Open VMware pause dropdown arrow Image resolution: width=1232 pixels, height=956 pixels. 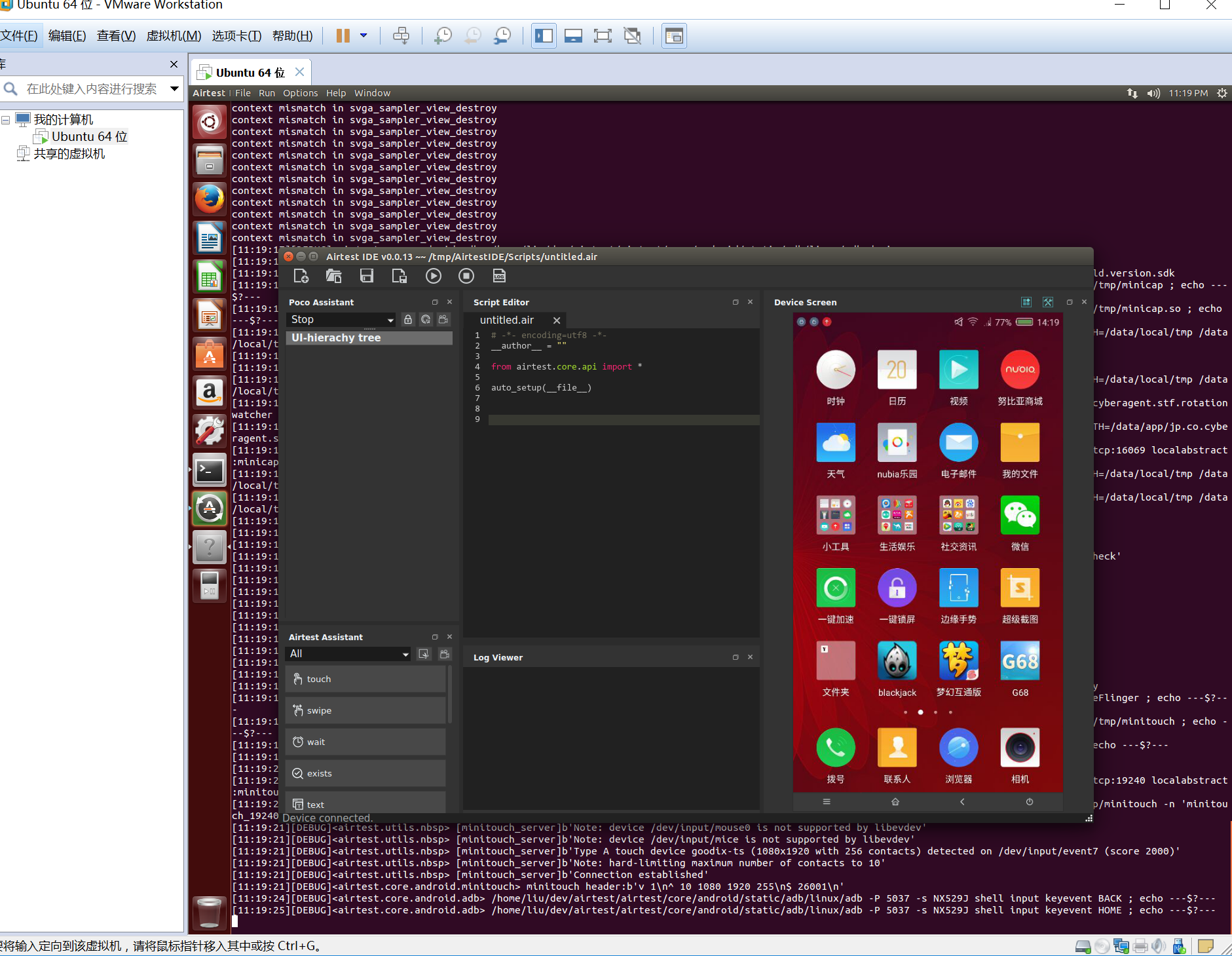[364, 35]
